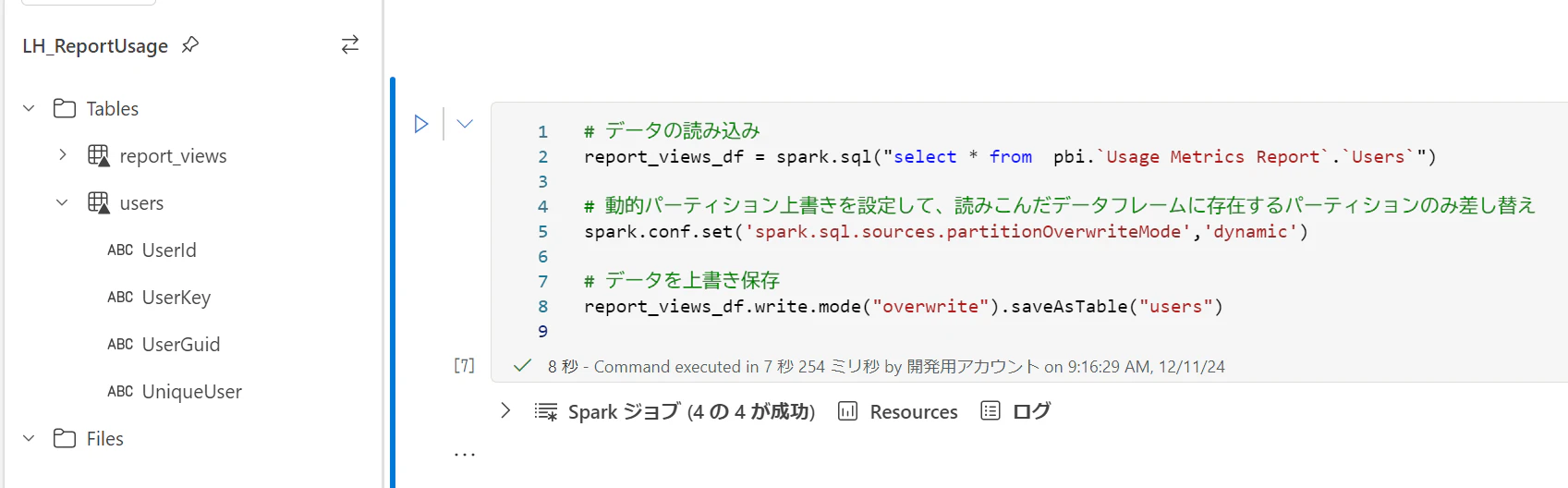Open the ログ view
Viewport: 1568px width, 488px height.
[1032, 411]
